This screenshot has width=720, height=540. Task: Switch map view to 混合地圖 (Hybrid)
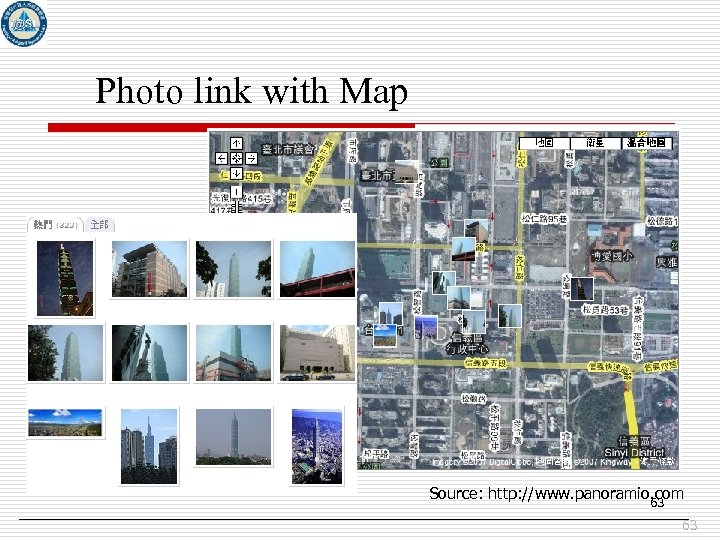pyautogui.click(x=647, y=143)
